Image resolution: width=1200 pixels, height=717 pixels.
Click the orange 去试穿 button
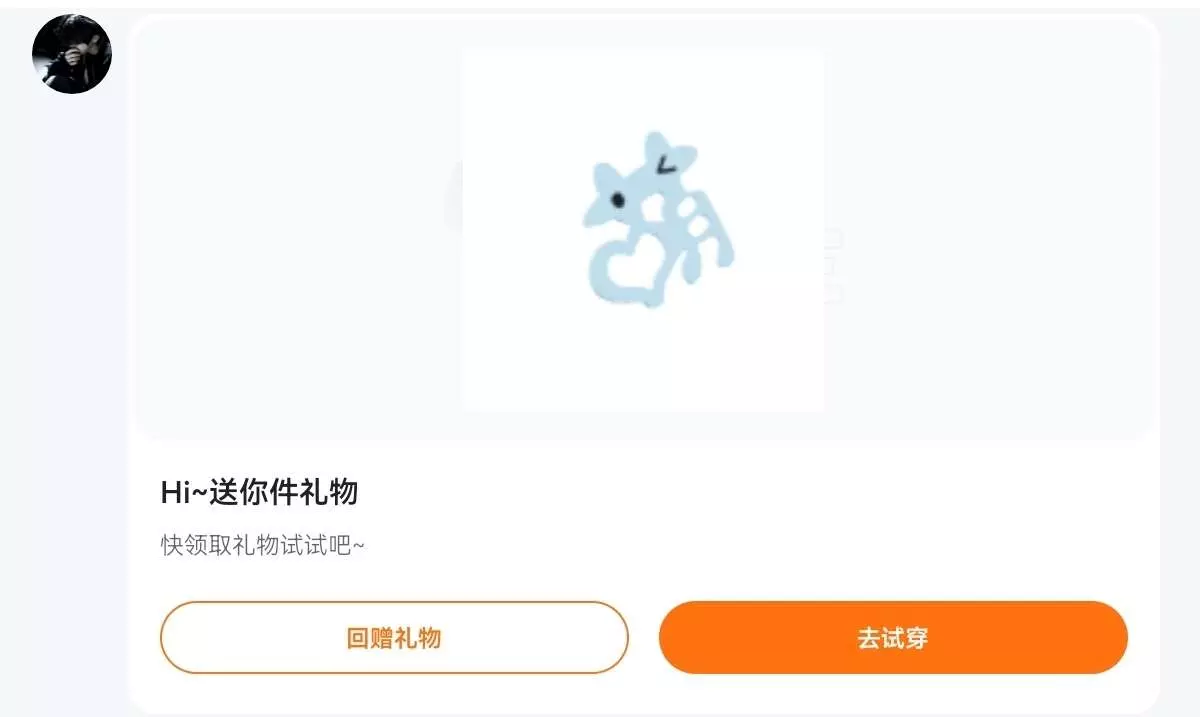click(x=893, y=638)
